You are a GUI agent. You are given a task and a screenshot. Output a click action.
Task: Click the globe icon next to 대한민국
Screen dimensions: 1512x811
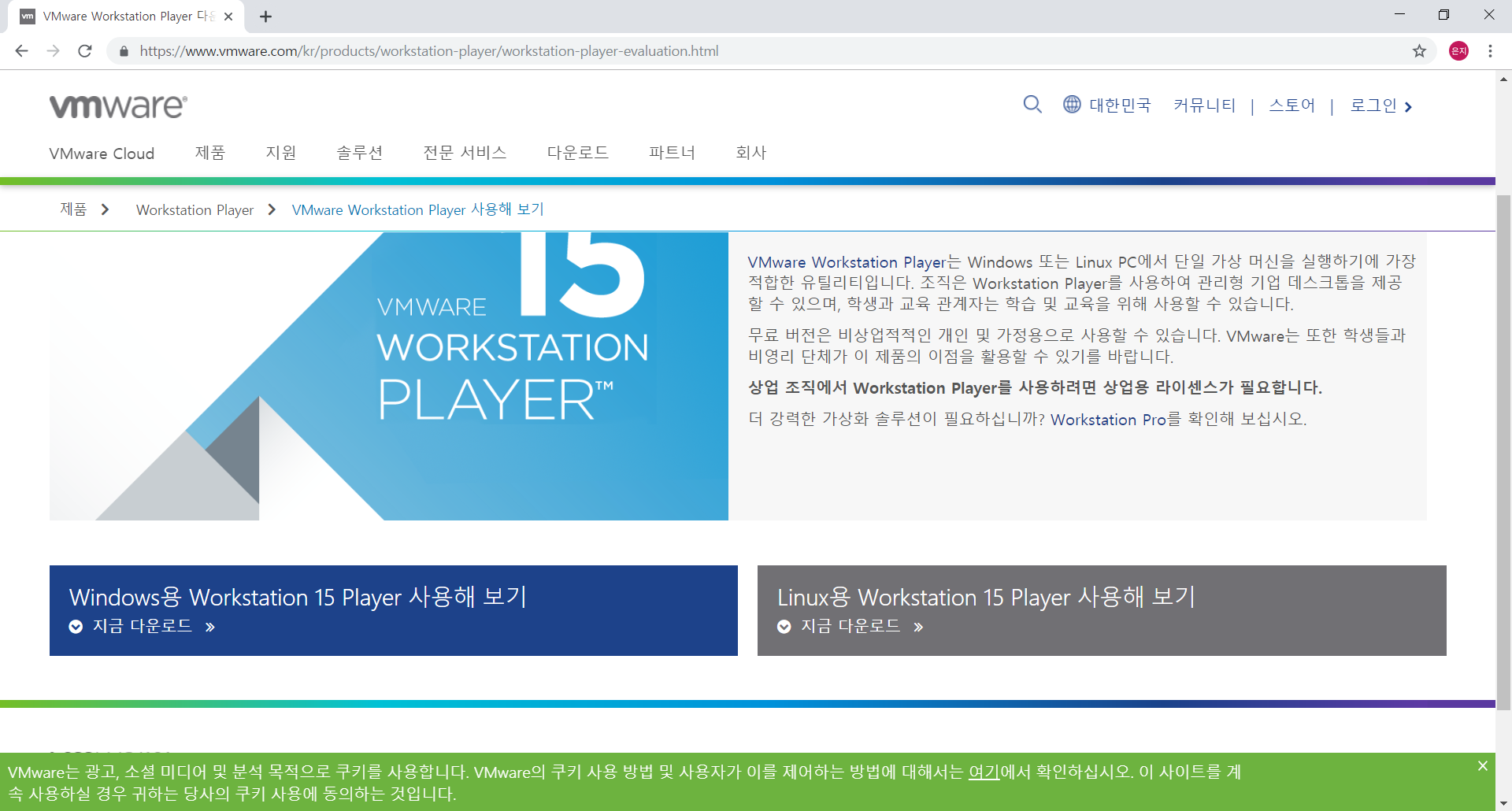pyautogui.click(x=1072, y=104)
